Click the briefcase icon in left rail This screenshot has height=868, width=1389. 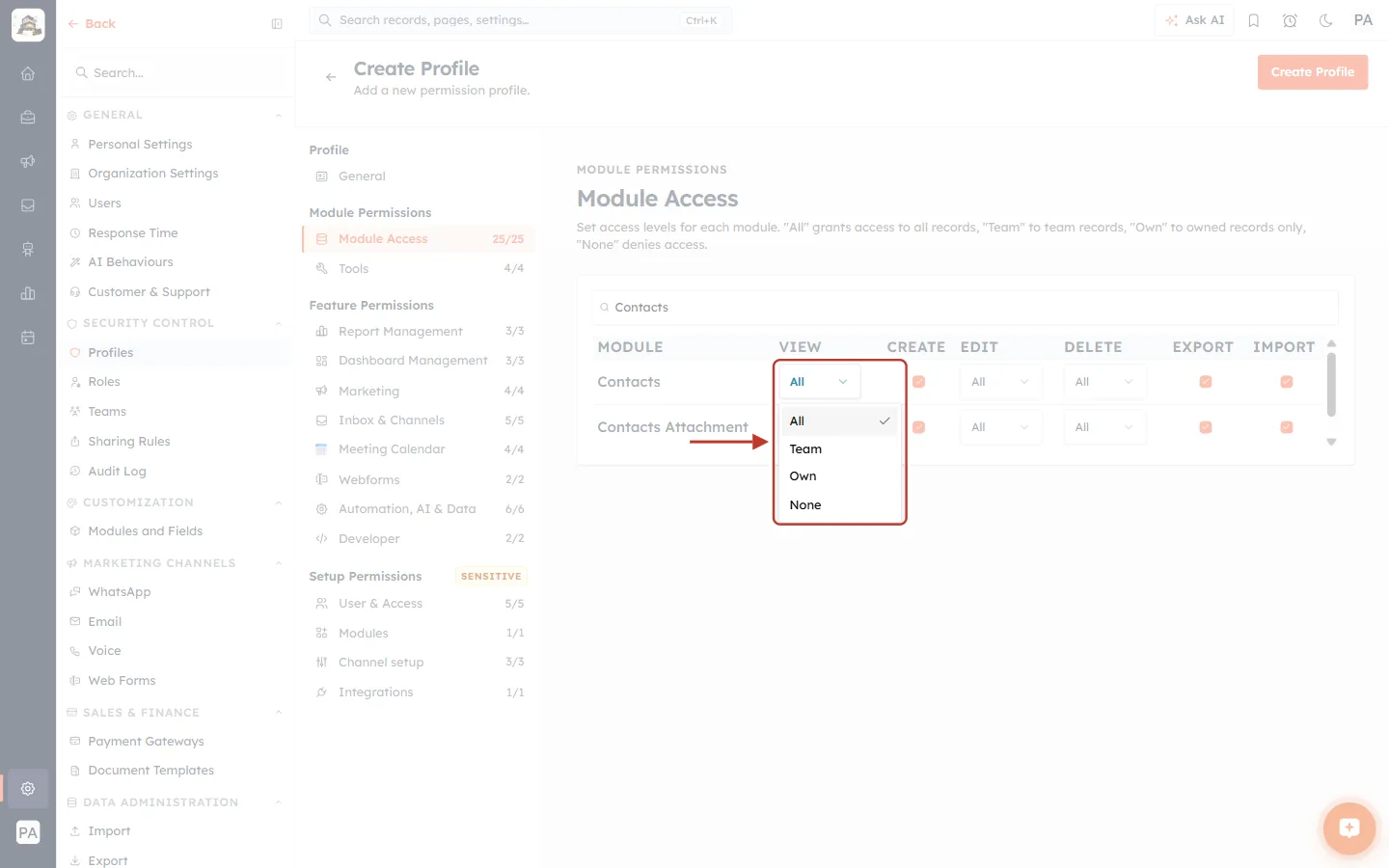[x=28, y=118]
